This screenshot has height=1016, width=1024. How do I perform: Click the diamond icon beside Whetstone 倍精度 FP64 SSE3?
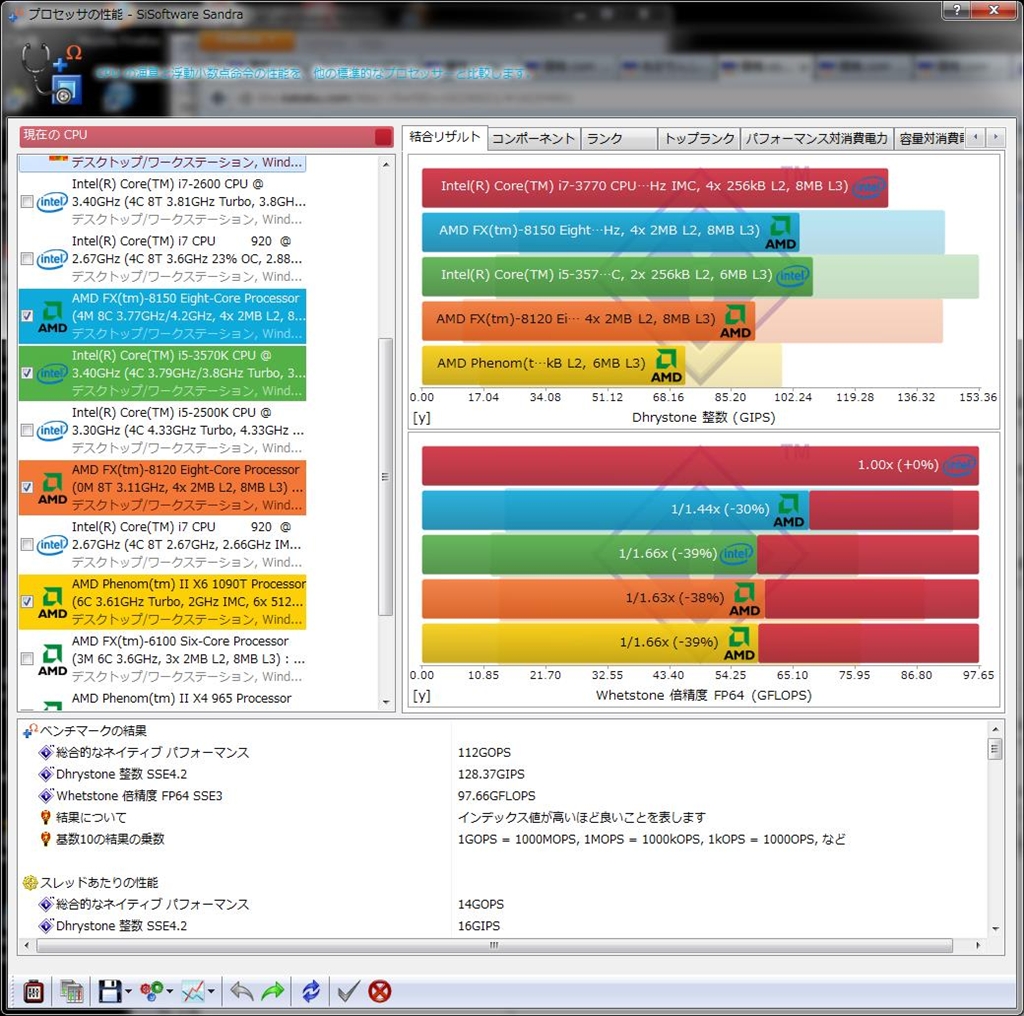[x=46, y=795]
